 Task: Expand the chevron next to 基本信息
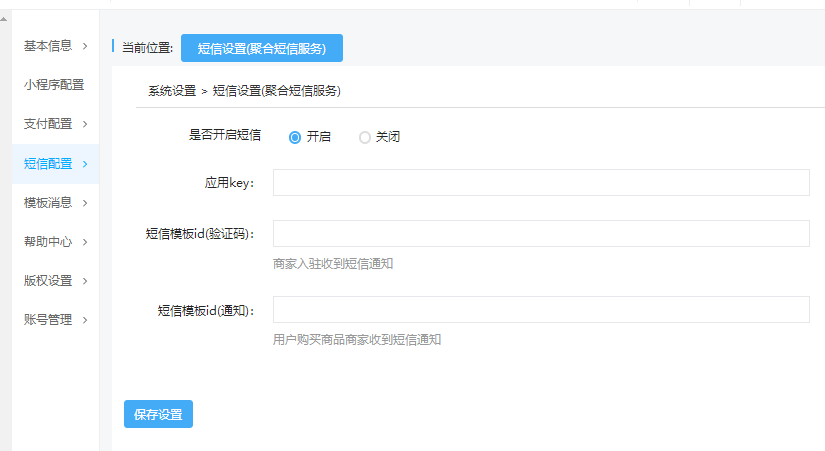click(x=85, y=46)
